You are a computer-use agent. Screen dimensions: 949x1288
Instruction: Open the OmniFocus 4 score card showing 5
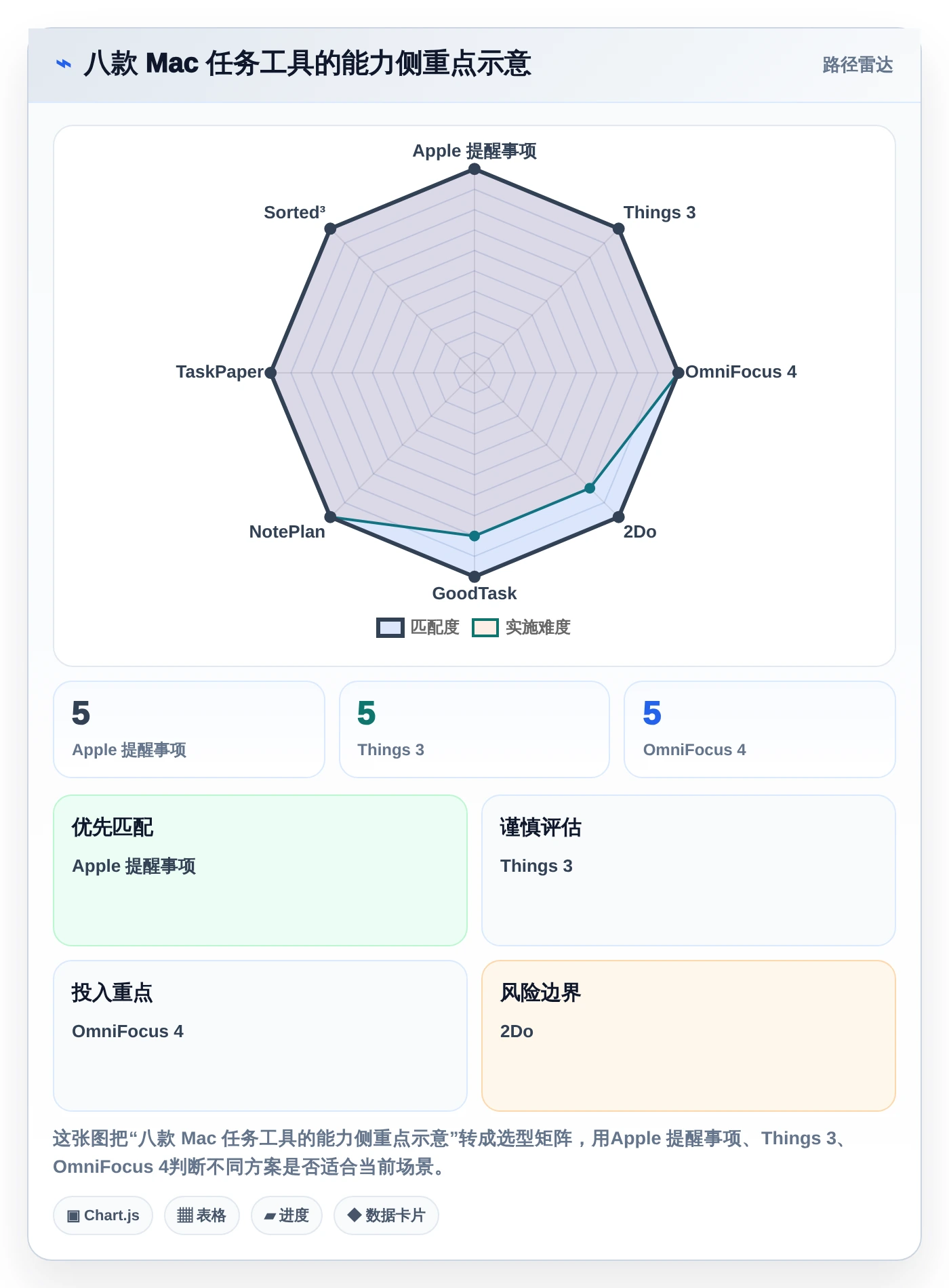[x=760, y=729]
